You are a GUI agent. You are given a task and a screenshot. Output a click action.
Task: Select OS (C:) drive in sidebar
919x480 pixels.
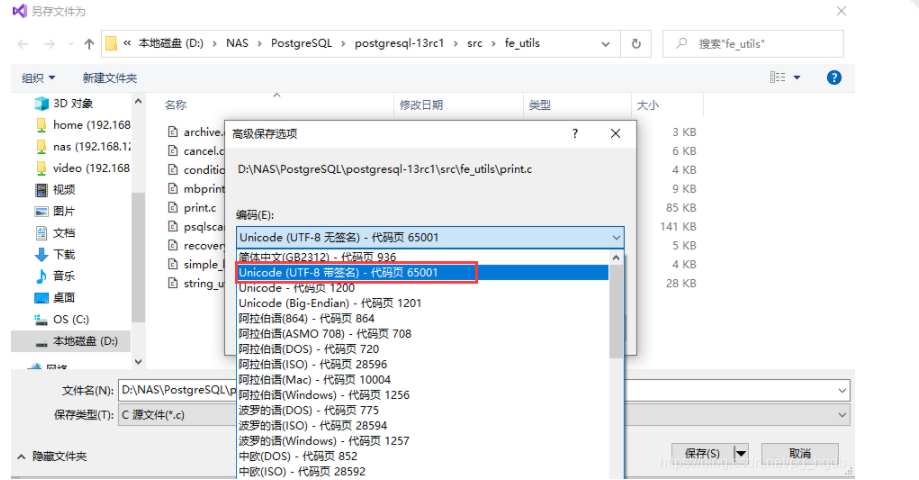(x=62, y=319)
